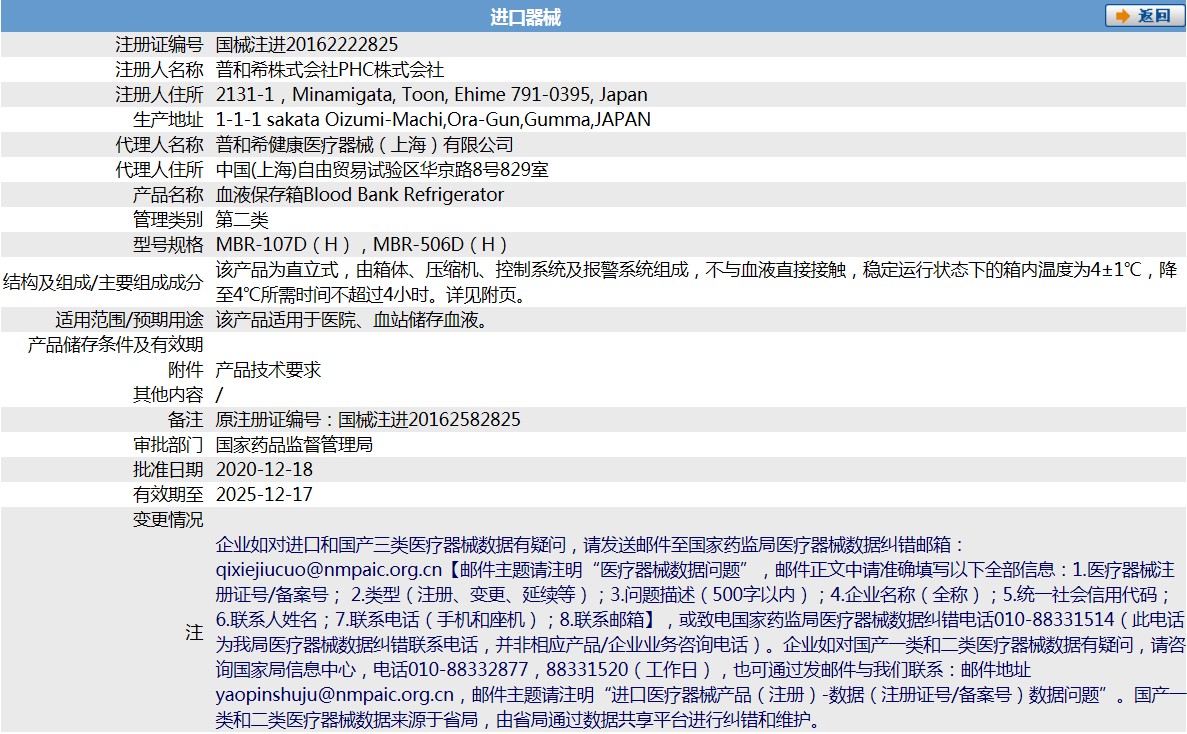
Task: Click the 管理类别 label
Action: point(168,219)
